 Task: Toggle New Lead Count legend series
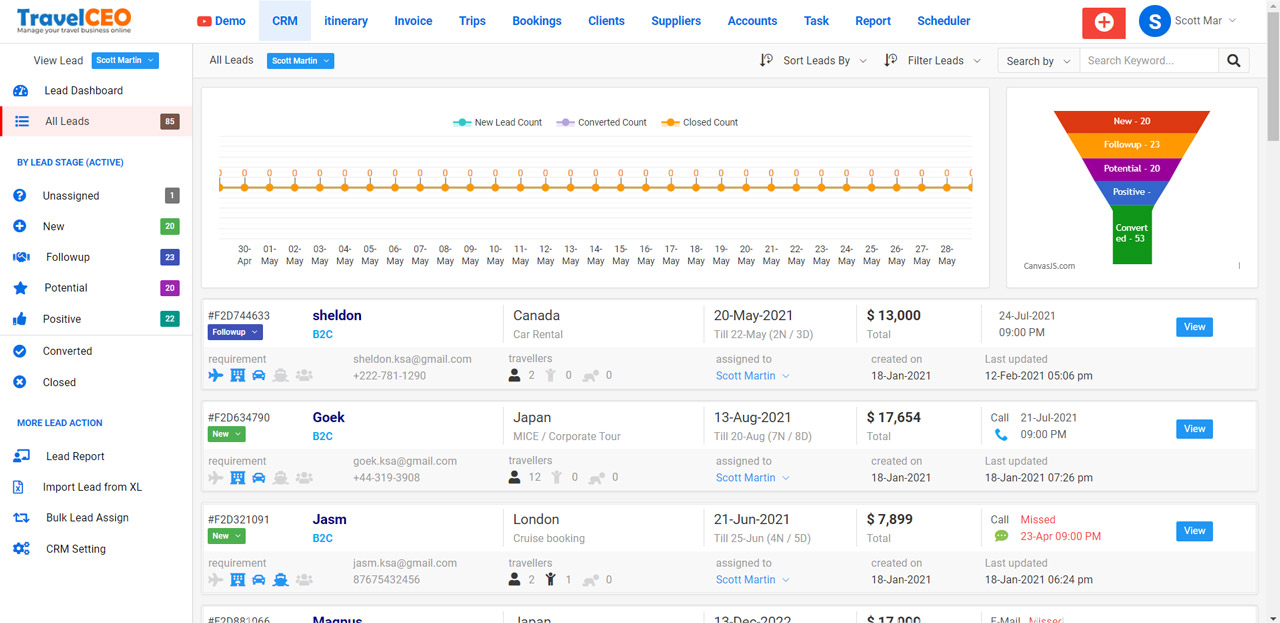497,123
